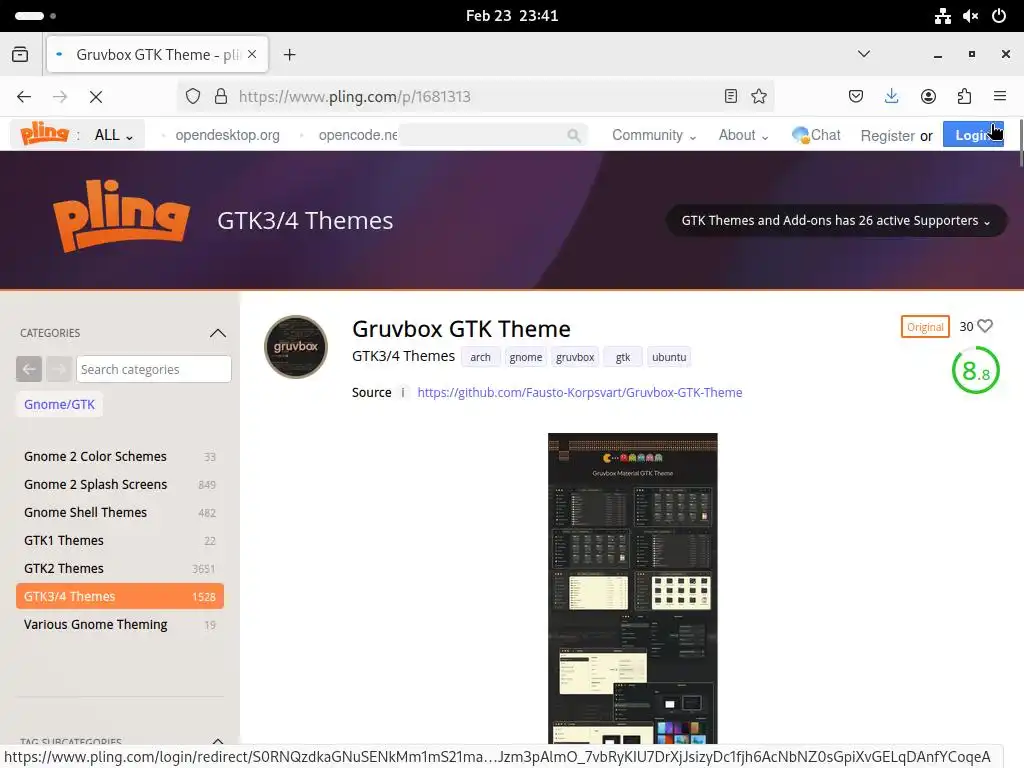Collapse the Categories section chevron
Viewport: 1024px width, 768px height.
tap(217, 333)
